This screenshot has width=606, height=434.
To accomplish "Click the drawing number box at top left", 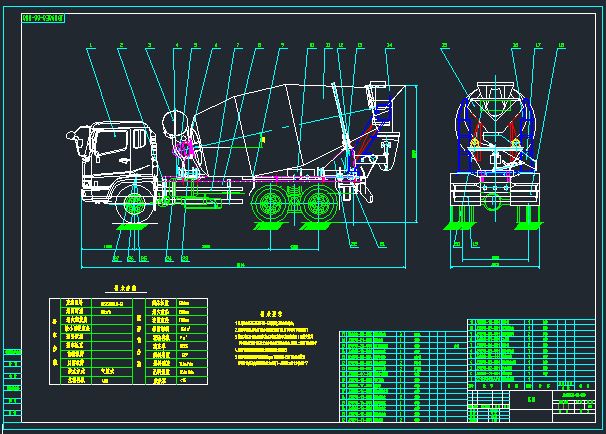I will coord(43,18).
